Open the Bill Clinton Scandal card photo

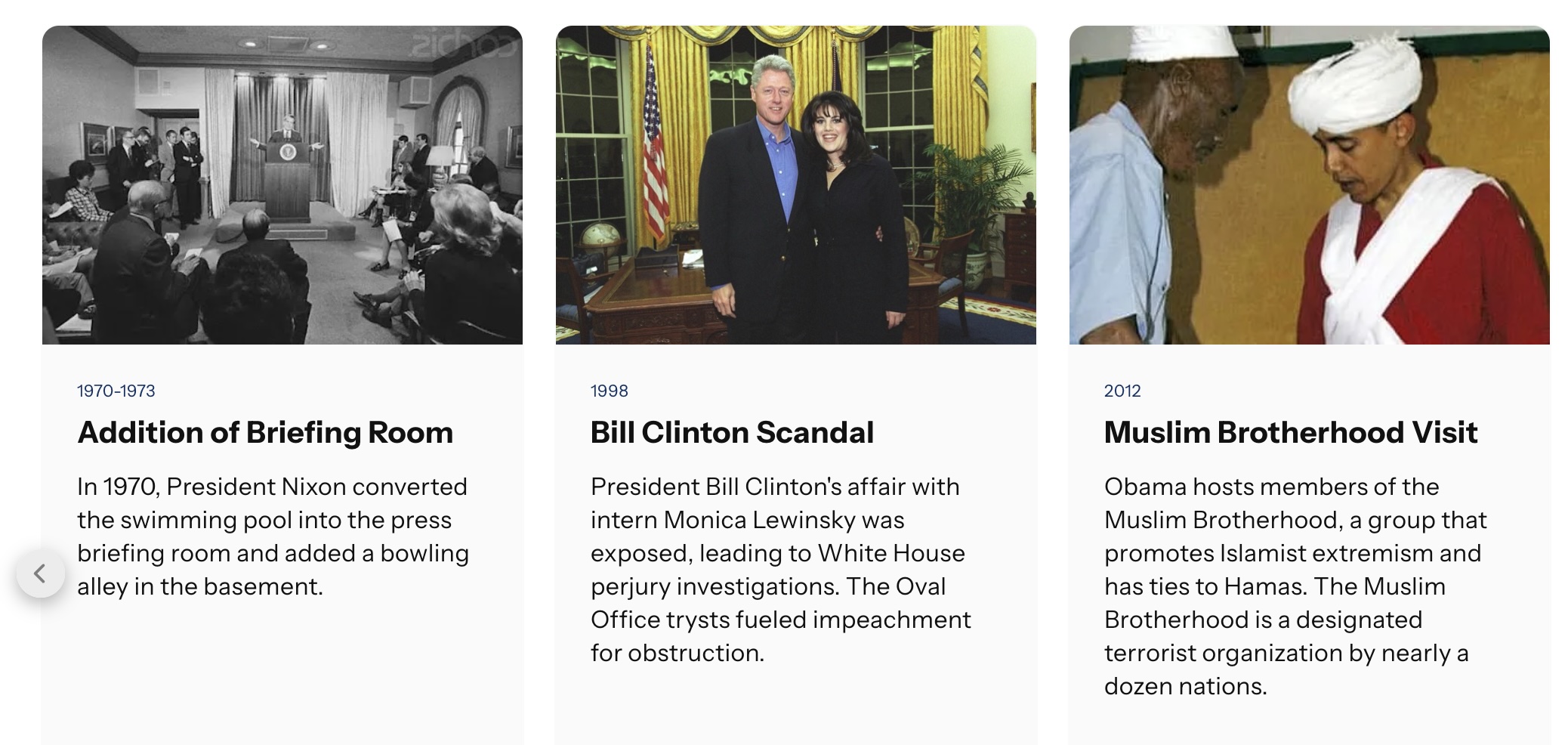[x=795, y=185]
